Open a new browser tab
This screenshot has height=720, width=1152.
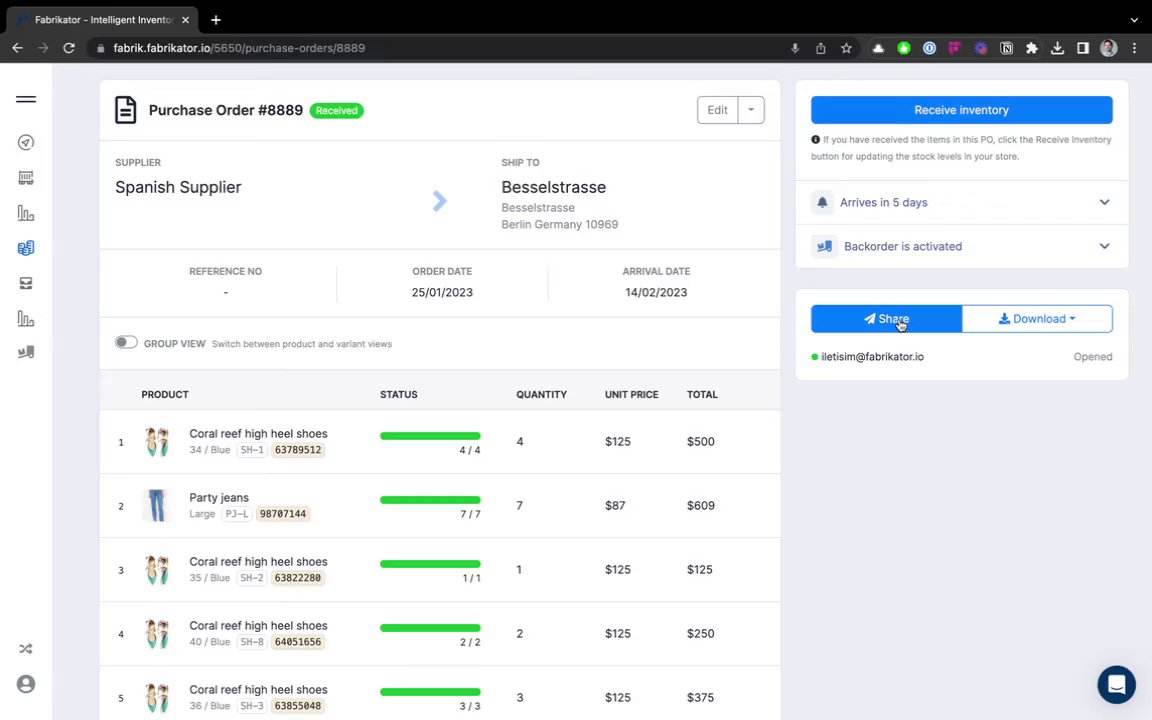pyautogui.click(x=216, y=20)
